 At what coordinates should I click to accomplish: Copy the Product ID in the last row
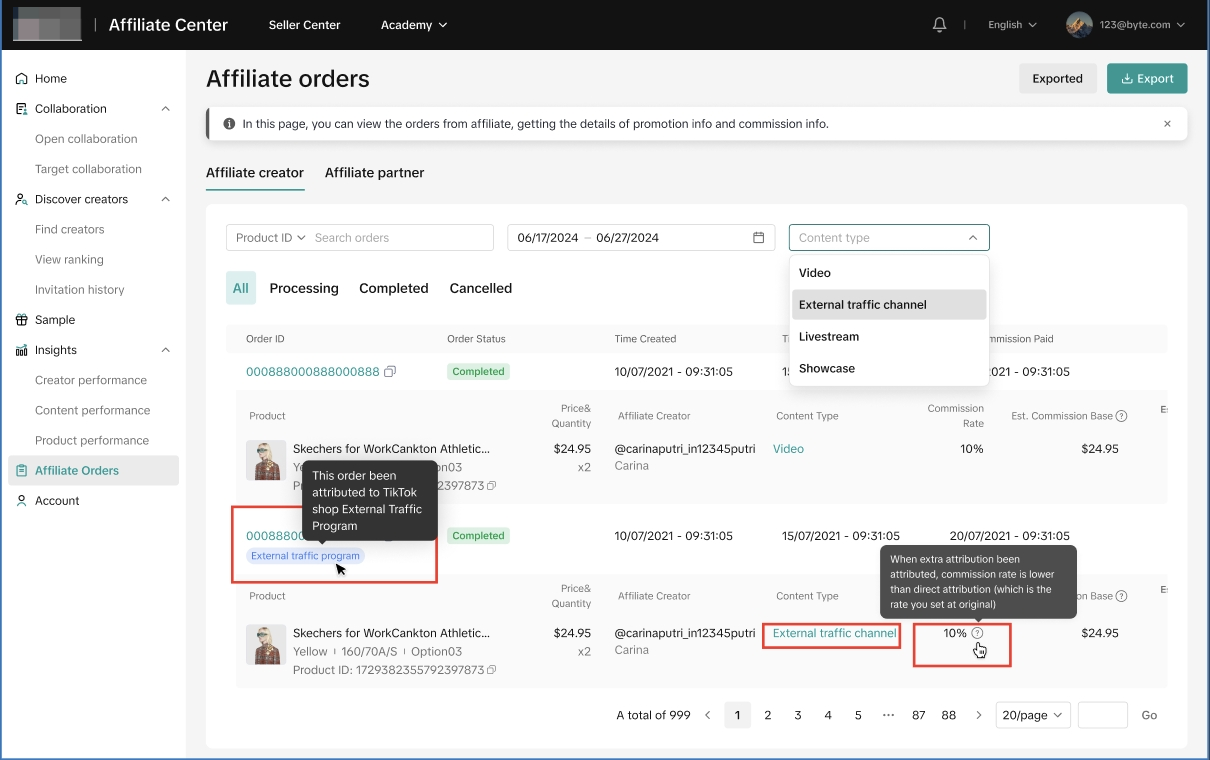click(x=491, y=670)
